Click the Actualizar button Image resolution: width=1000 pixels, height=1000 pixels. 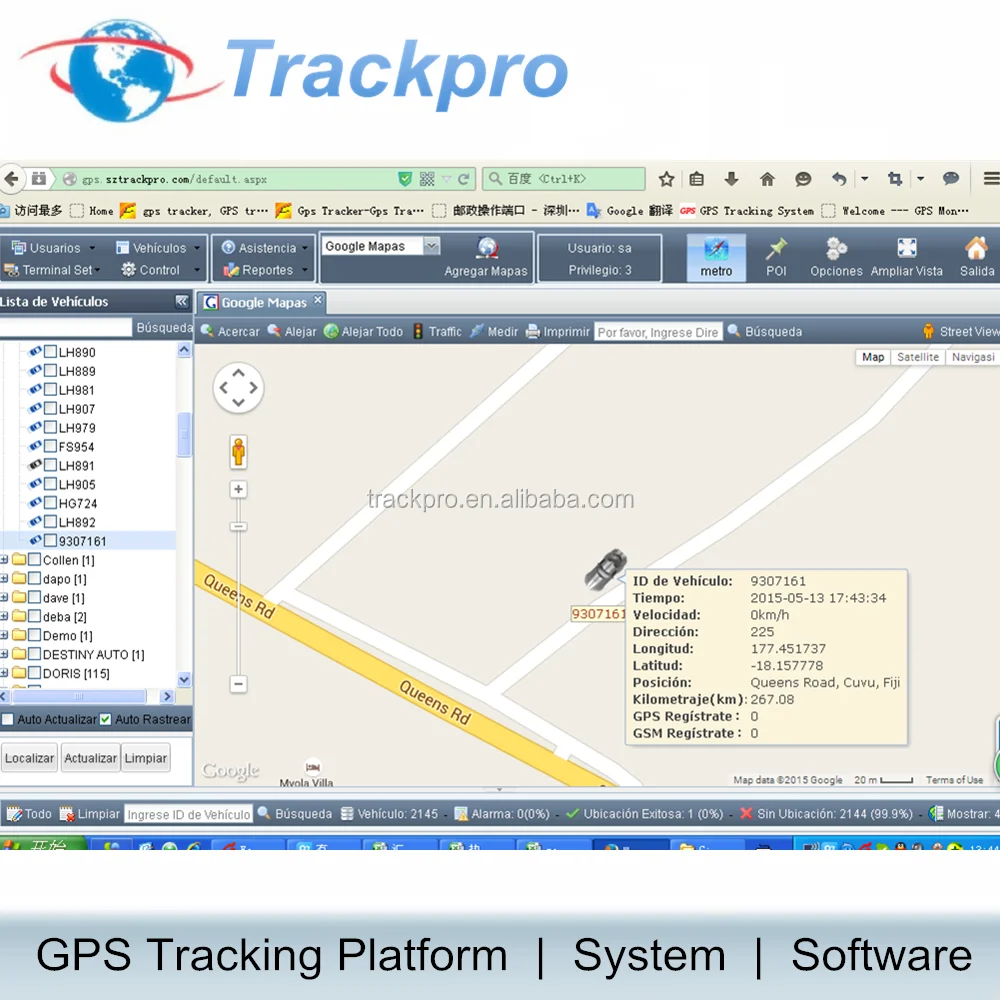coord(90,758)
